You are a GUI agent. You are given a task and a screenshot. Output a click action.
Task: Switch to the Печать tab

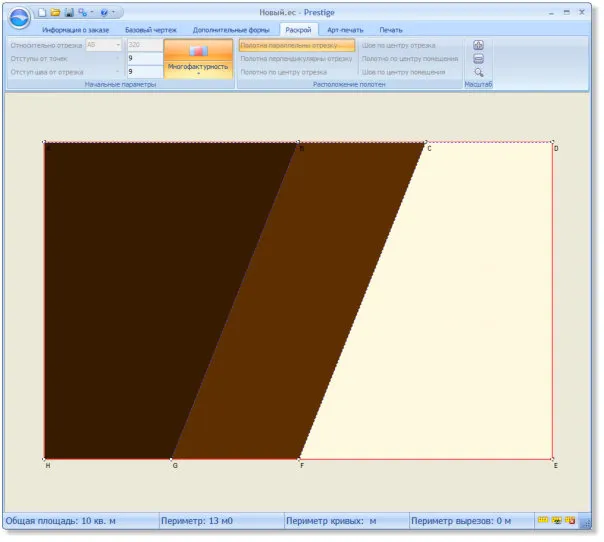click(x=391, y=30)
